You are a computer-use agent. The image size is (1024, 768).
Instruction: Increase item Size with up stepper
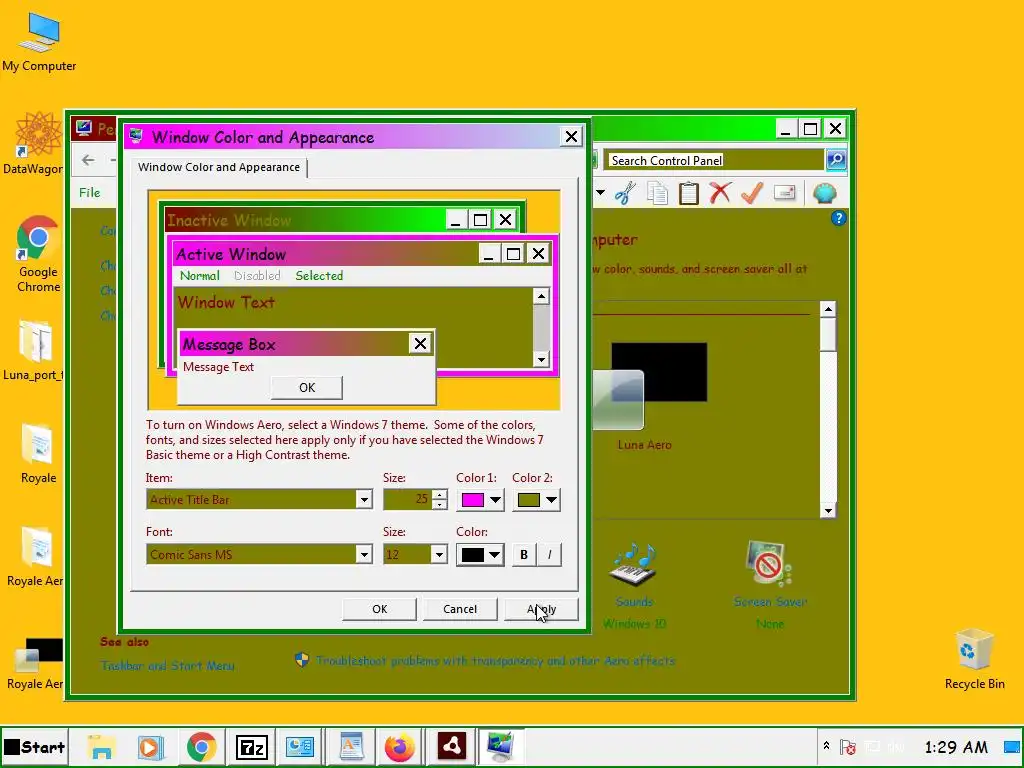click(x=440, y=494)
